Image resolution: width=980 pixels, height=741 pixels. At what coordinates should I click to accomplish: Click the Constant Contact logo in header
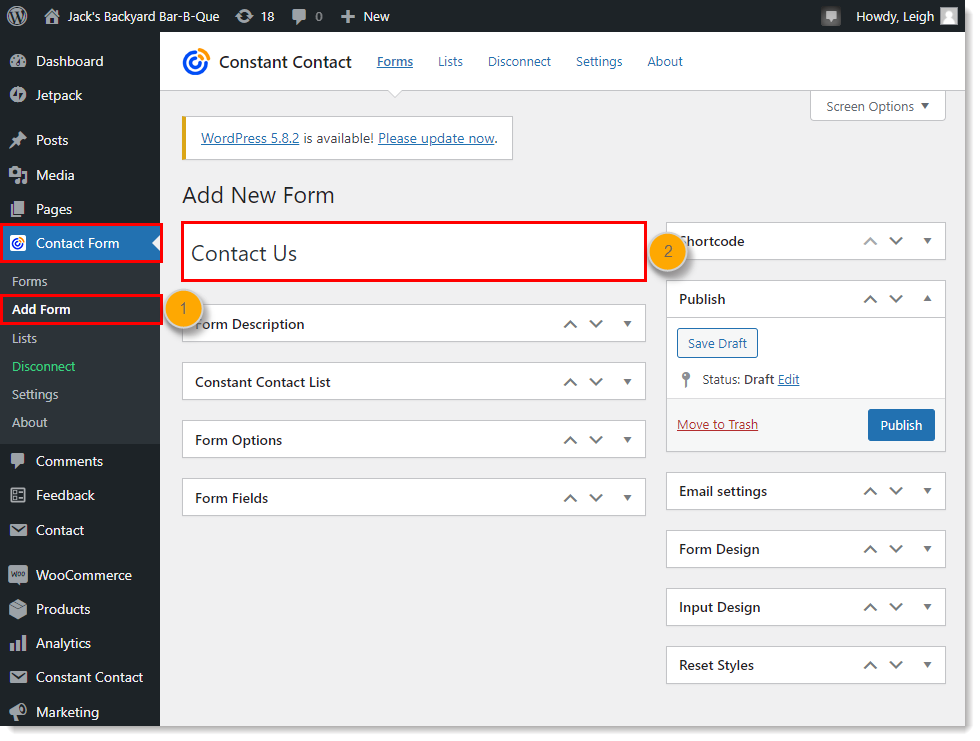196,62
